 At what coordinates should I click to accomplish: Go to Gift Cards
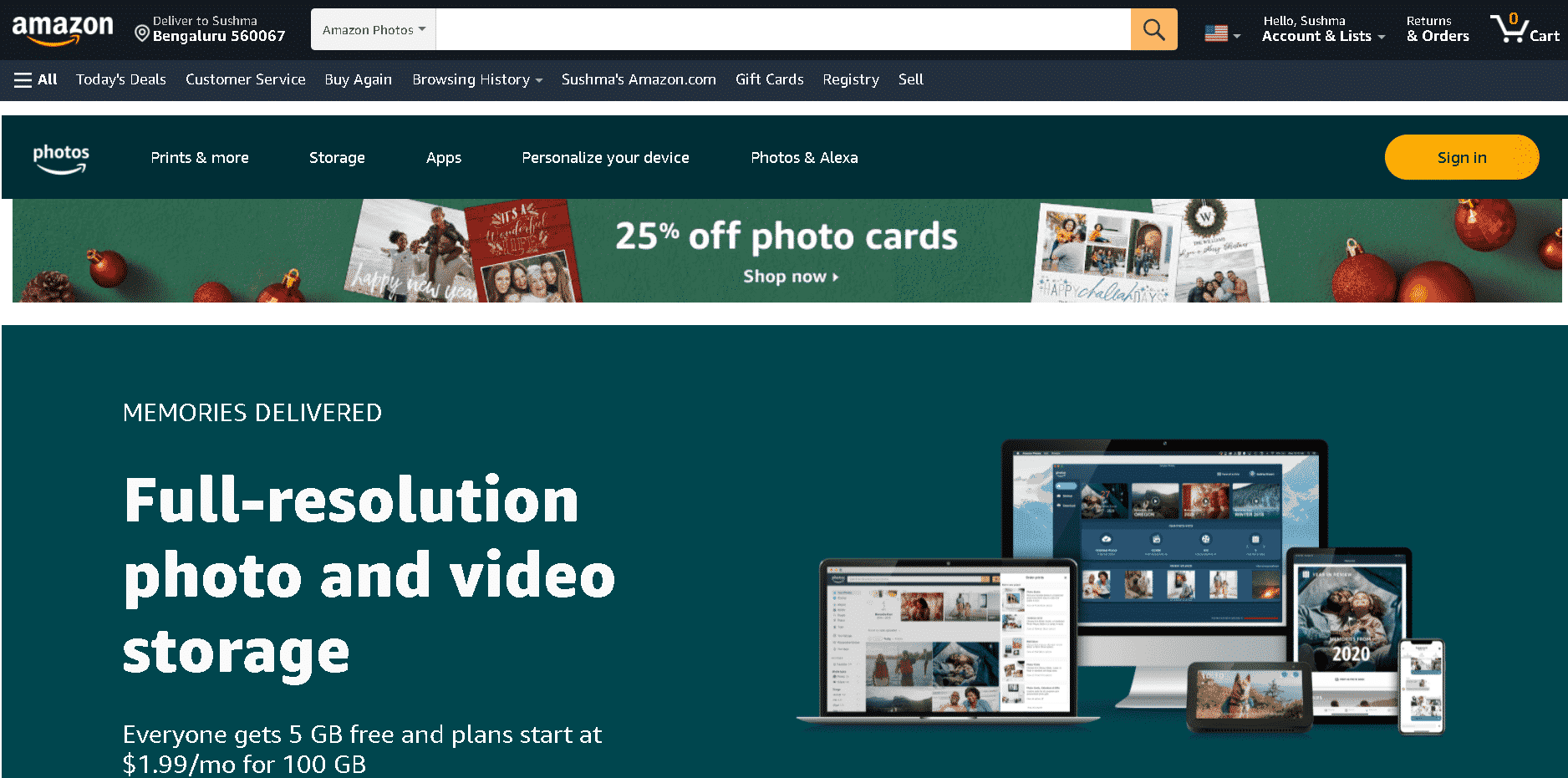tap(770, 79)
